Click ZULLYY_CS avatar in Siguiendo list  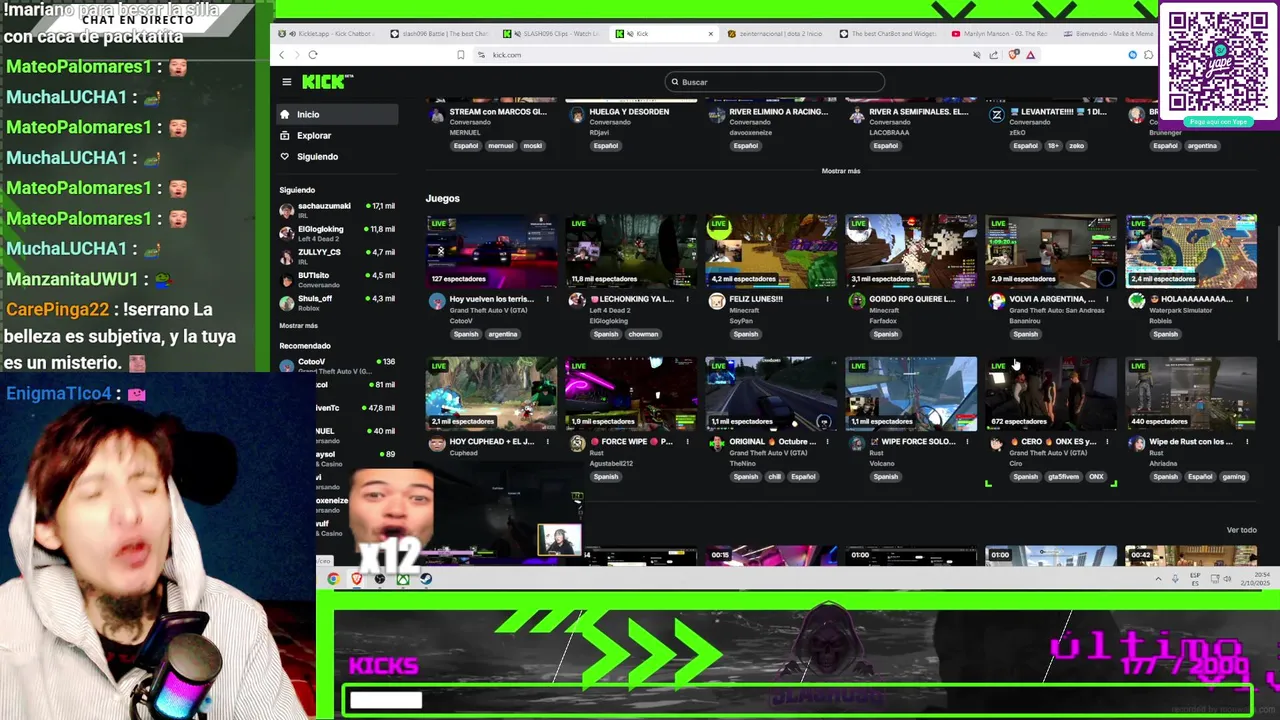(287, 256)
